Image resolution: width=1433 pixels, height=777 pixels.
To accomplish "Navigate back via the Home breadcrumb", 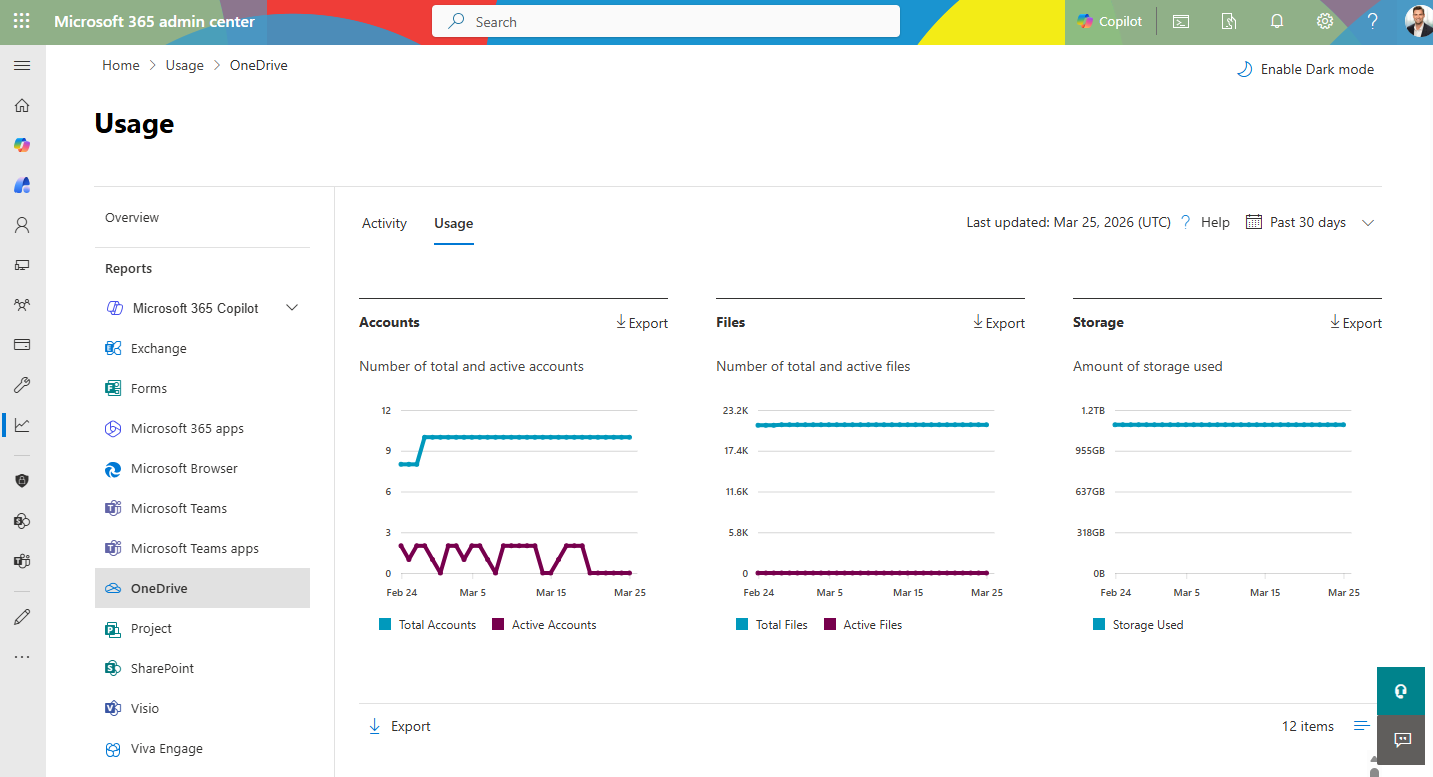I will 120,65.
